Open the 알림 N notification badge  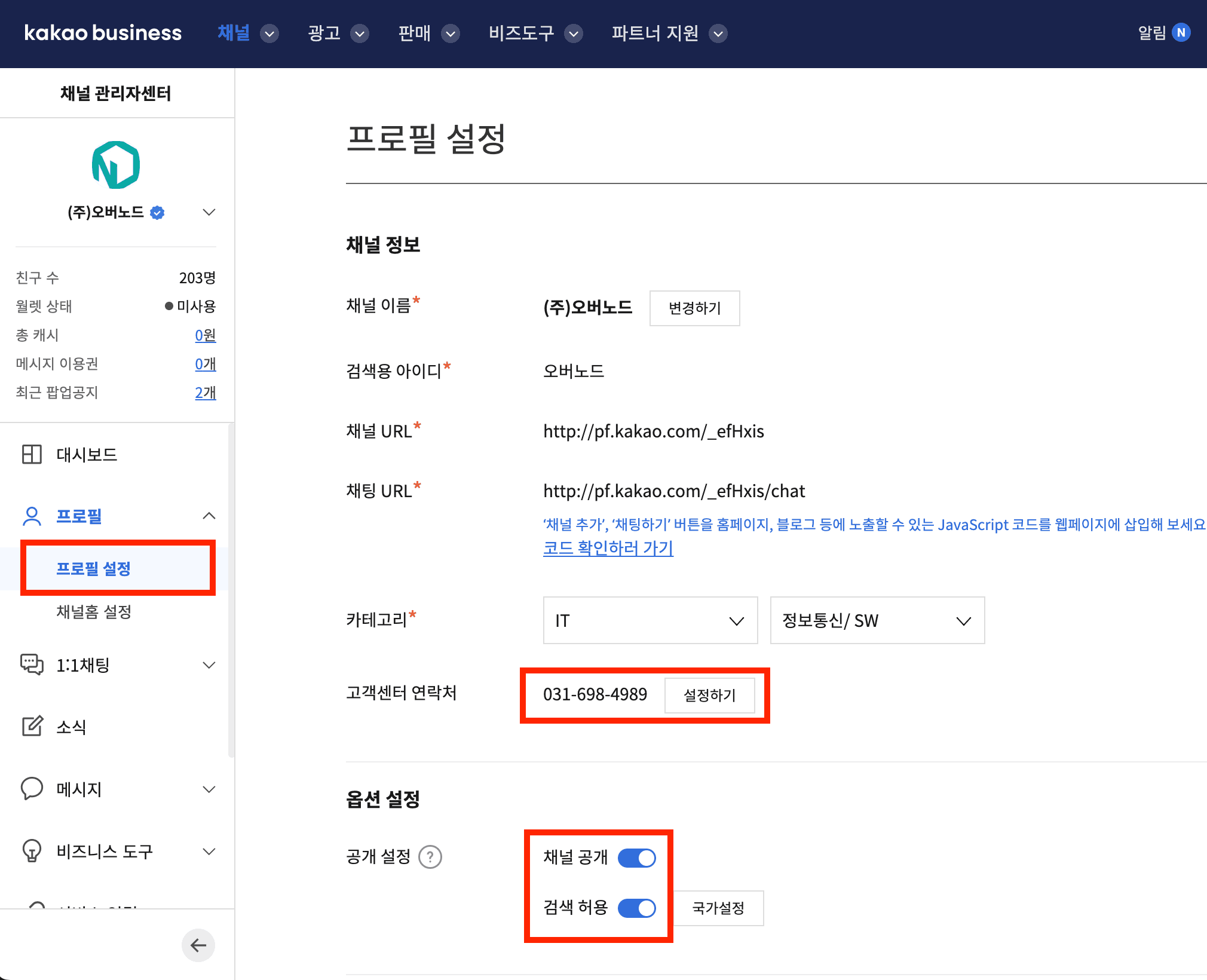click(x=1181, y=33)
